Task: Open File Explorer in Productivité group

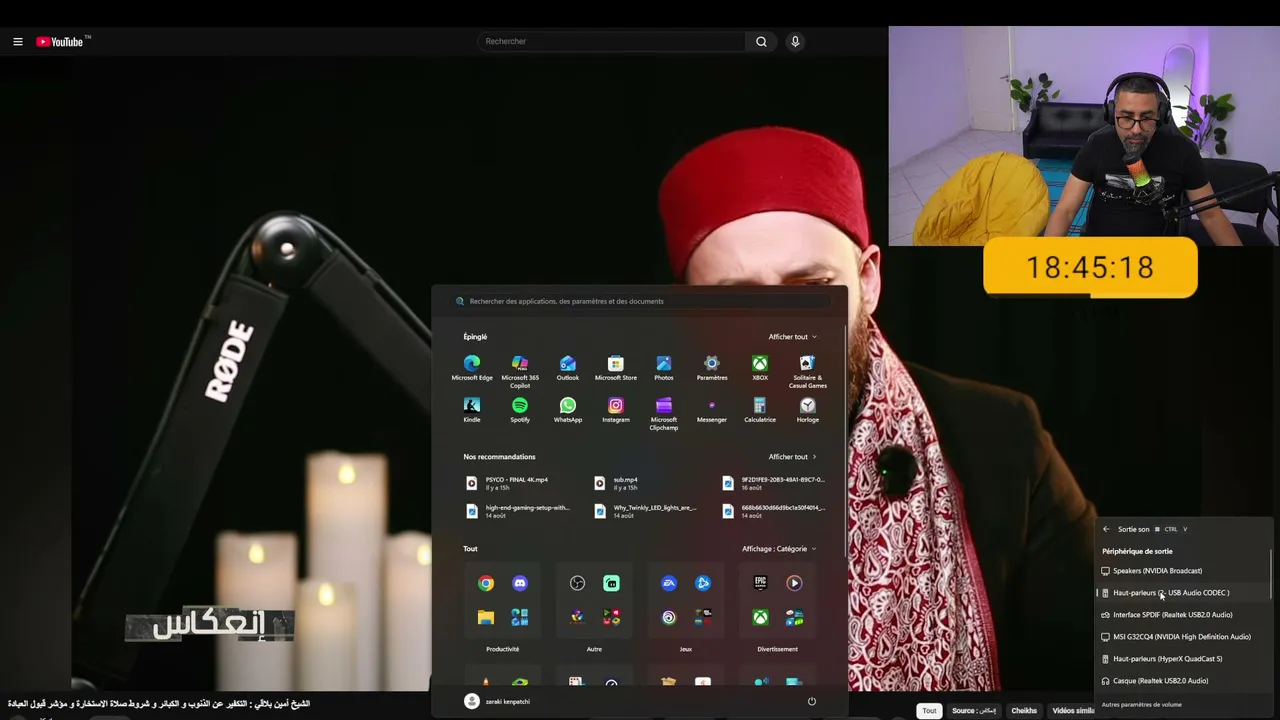Action: [486, 617]
